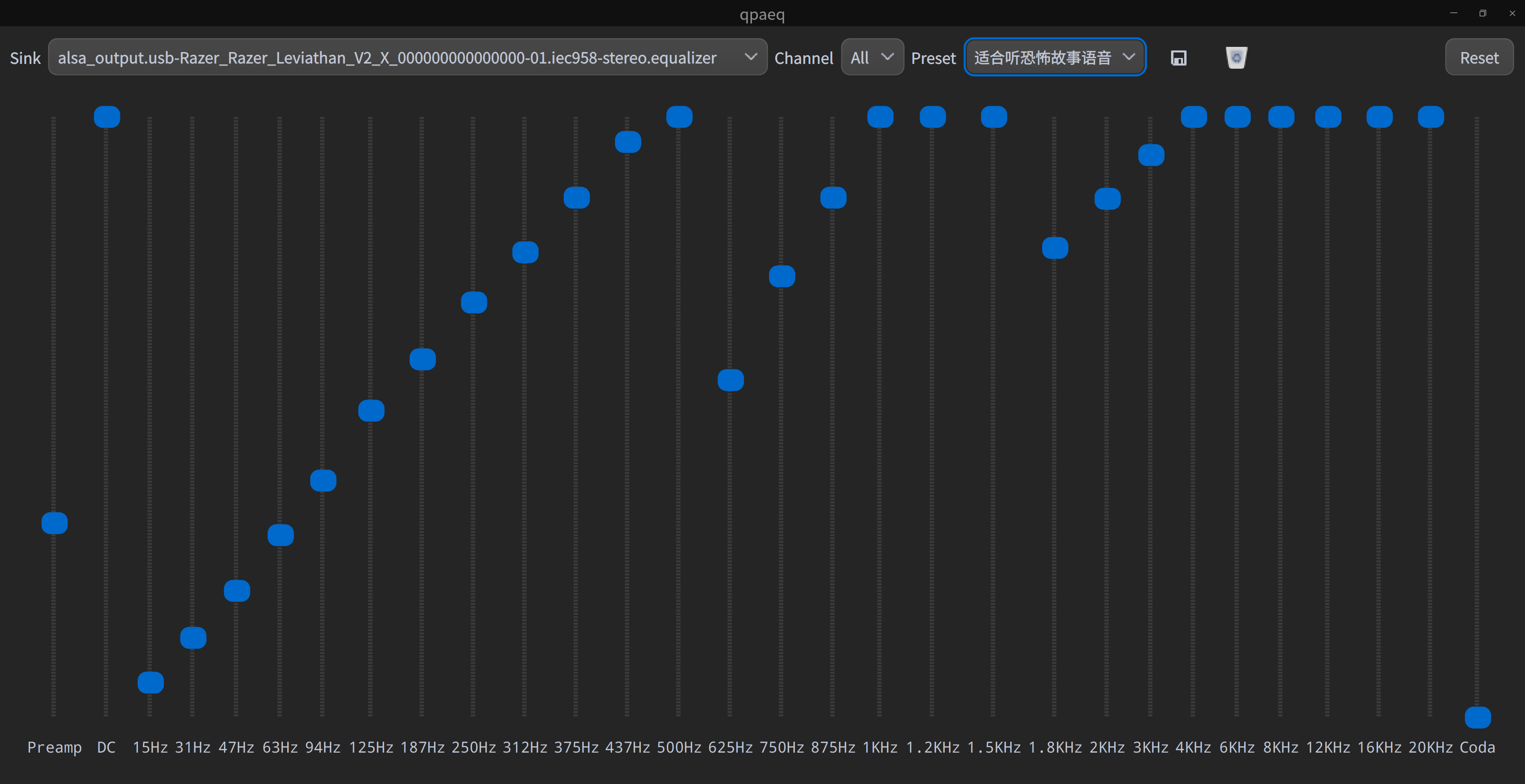Click the 3KHz band slider handle
This screenshot has height=784, width=1525.
[1151, 155]
